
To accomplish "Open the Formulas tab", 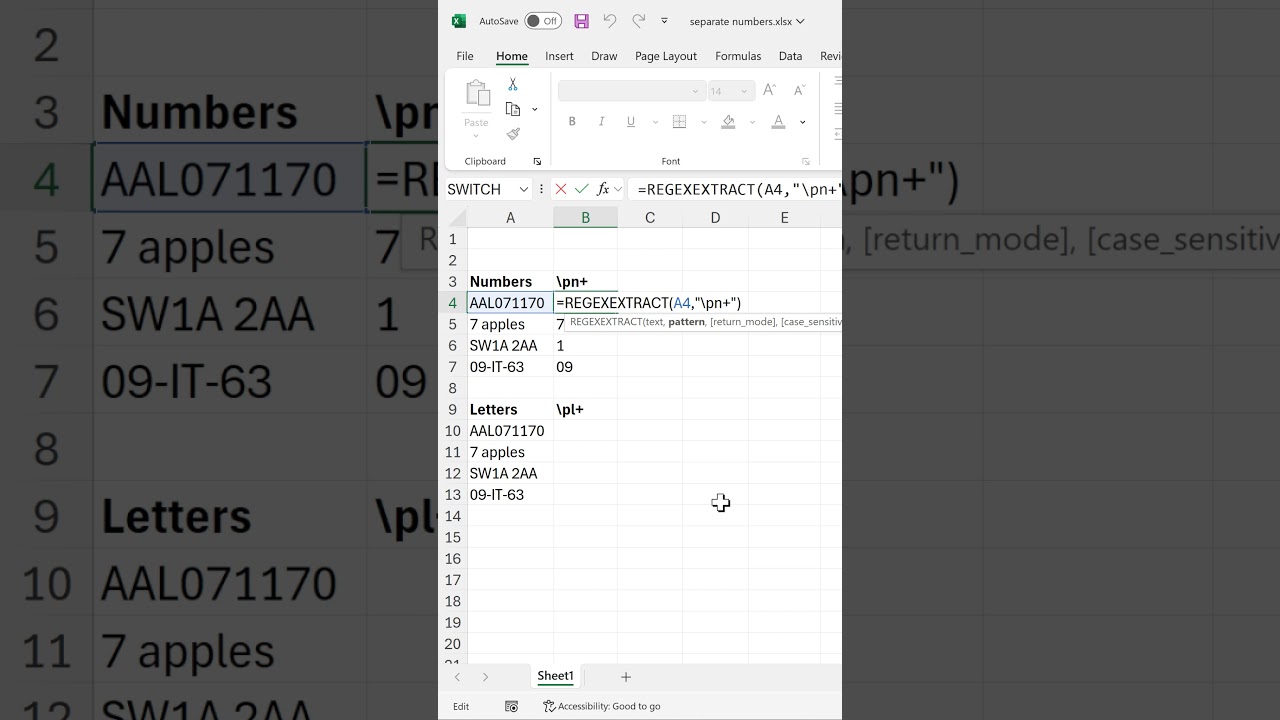I will [738, 56].
